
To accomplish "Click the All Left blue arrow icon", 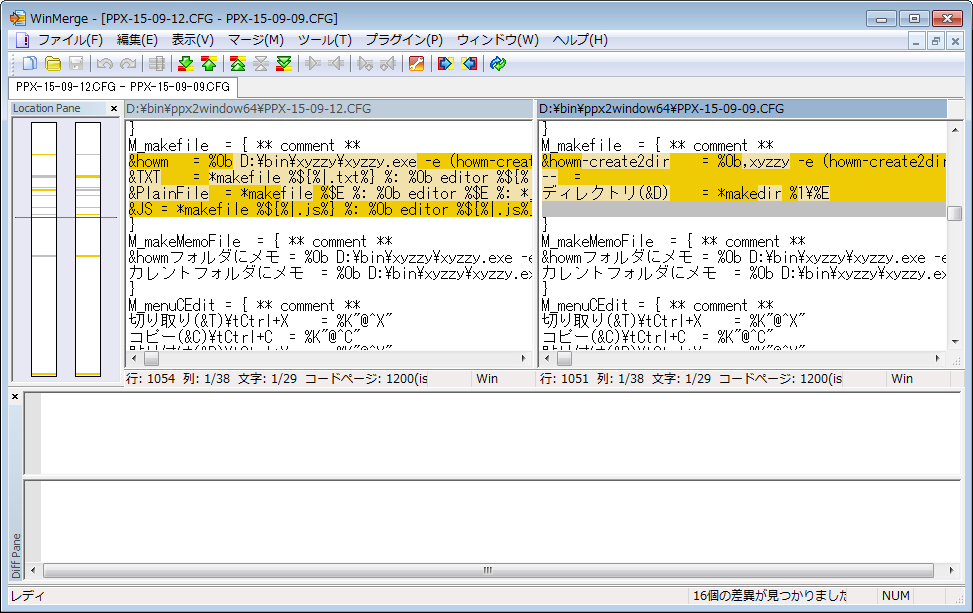I will (469, 63).
